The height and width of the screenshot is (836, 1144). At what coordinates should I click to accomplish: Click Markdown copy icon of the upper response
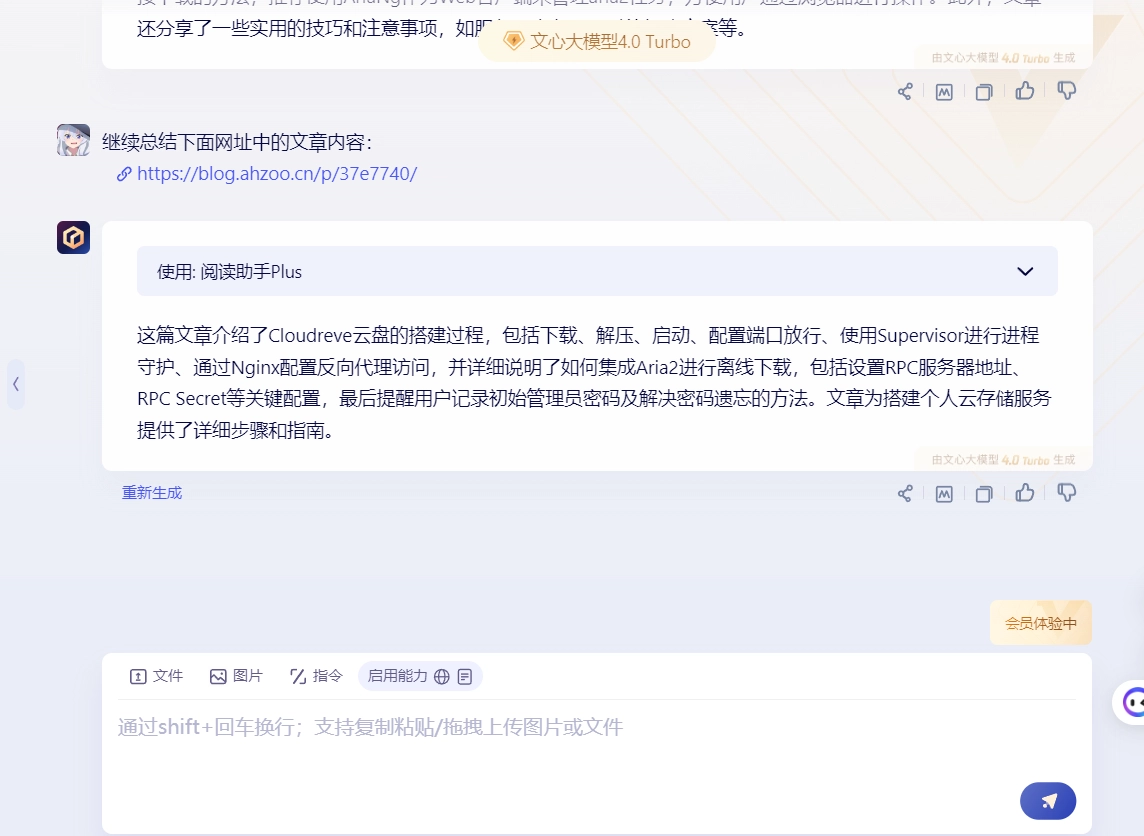pyautogui.click(x=944, y=92)
